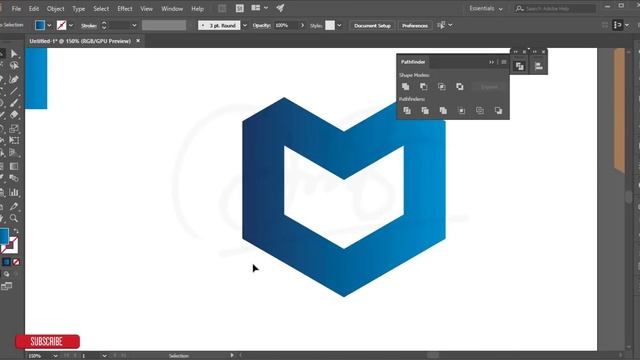Image resolution: width=640 pixels, height=360 pixels.
Task: Open the Essentials workspace switcher
Action: pos(486,9)
